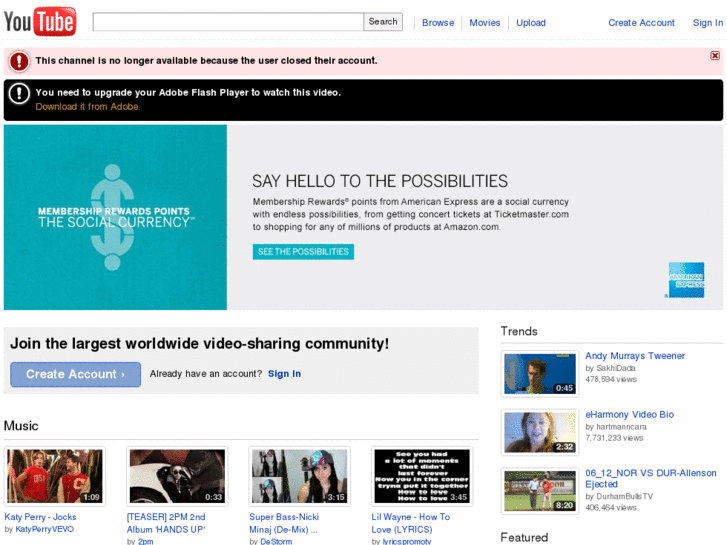Screen dimensions: 727x545
Task: Click the 7,731,233 views text
Action: [614, 438]
